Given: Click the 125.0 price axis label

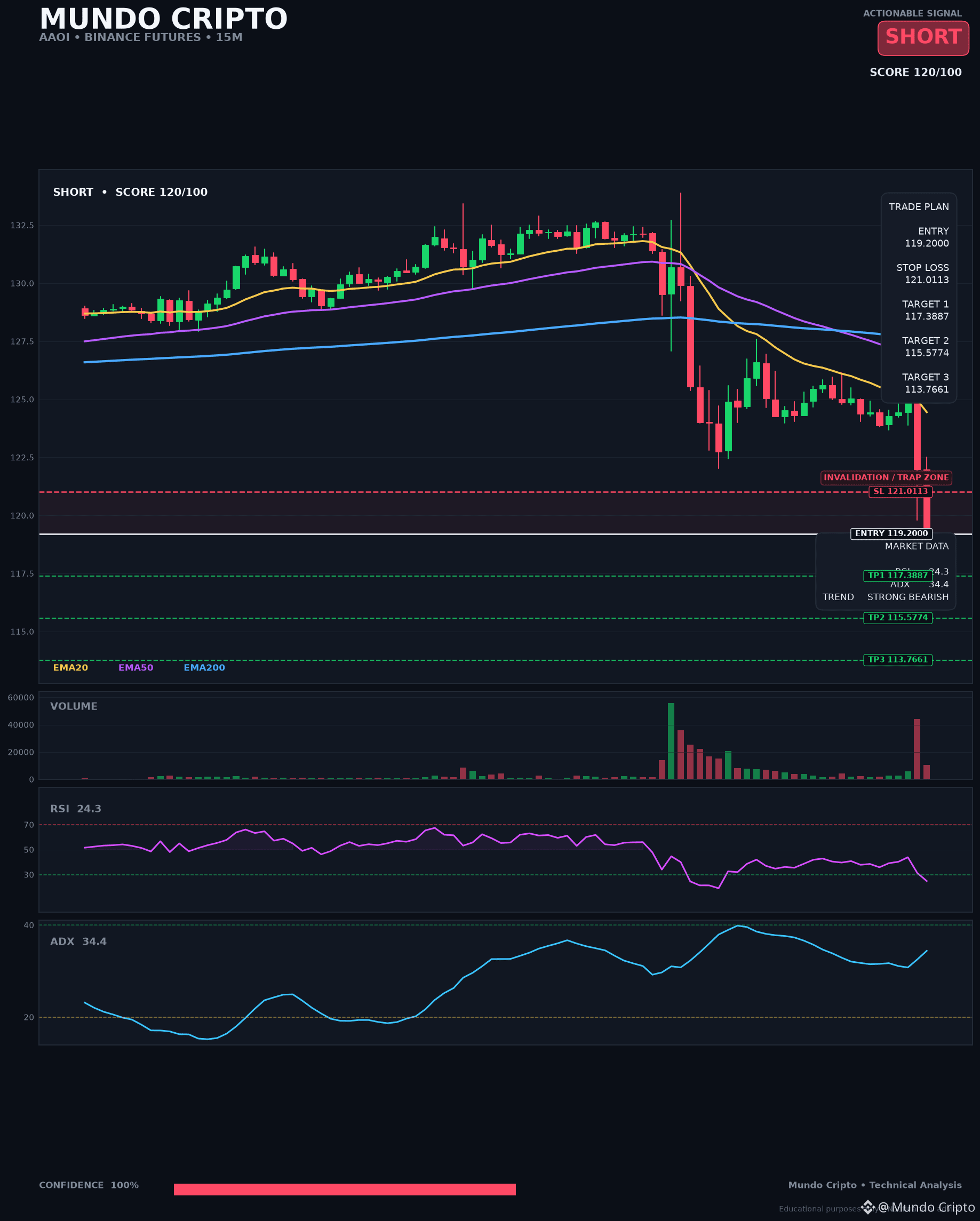Looking at the screenshot, I should tap(22, 400).
